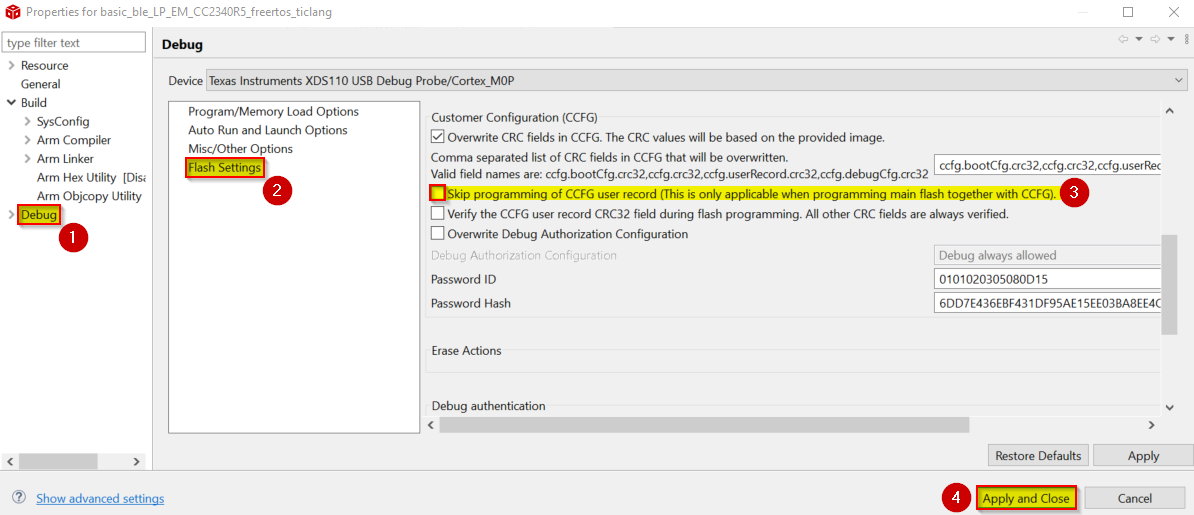Viewport: 1194px width, 515px height.
Task: Expand the Resource tree node
Action: 11,66
